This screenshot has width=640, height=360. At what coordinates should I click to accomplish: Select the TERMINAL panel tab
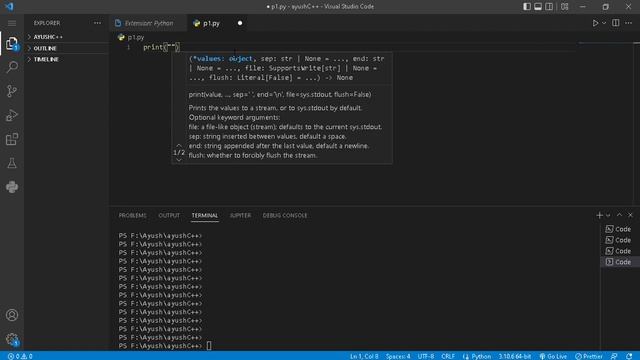(205, 215)
